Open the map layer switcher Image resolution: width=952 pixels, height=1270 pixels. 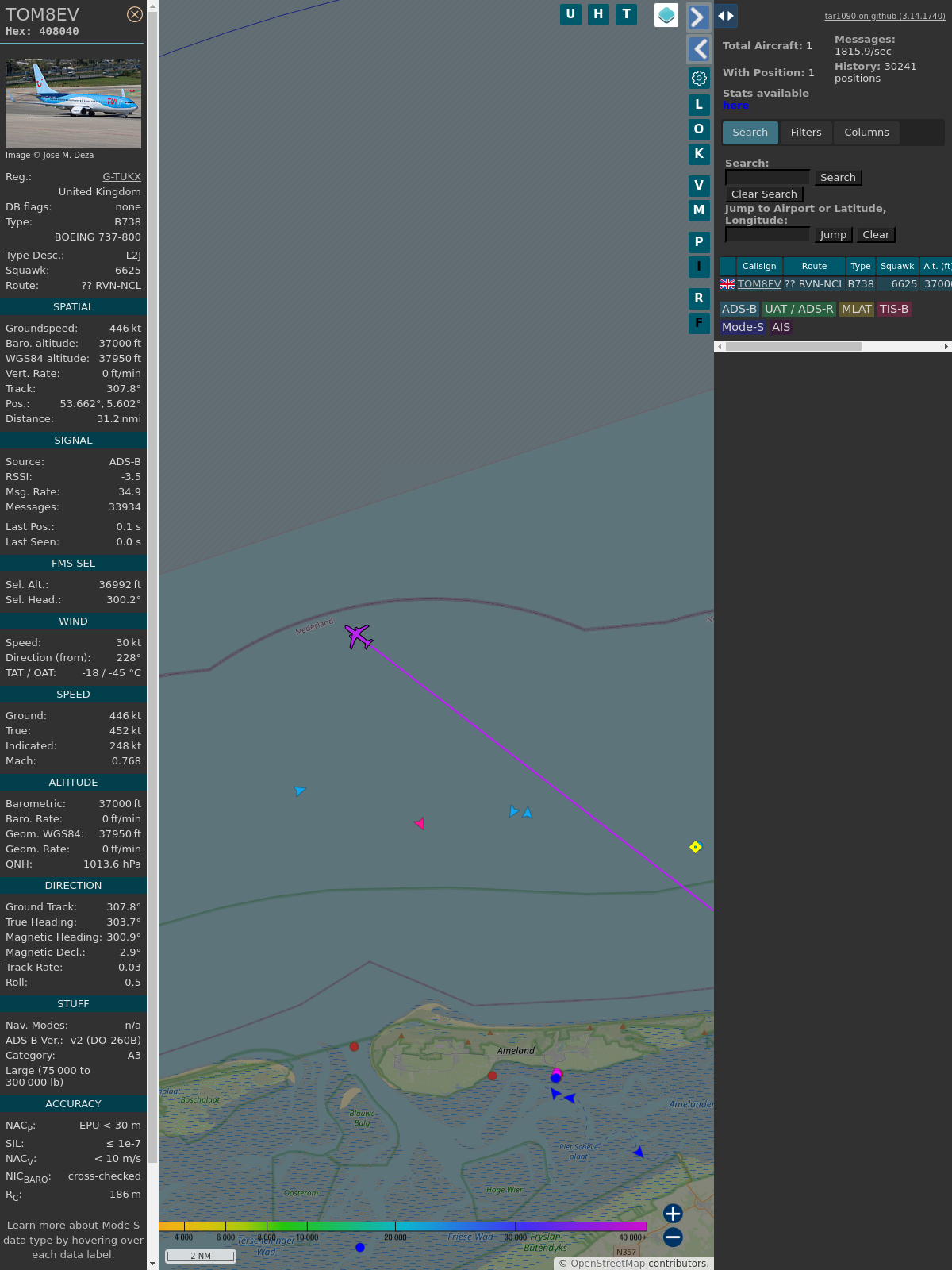tap(666, 15)
